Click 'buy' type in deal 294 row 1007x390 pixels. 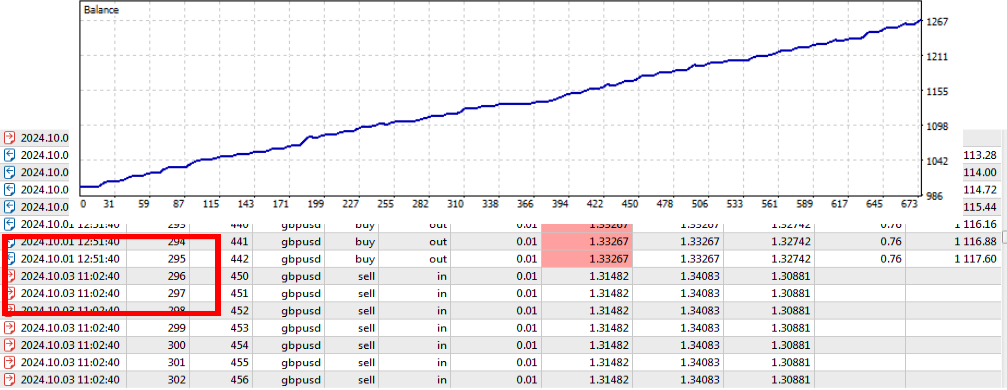point(365,242)
